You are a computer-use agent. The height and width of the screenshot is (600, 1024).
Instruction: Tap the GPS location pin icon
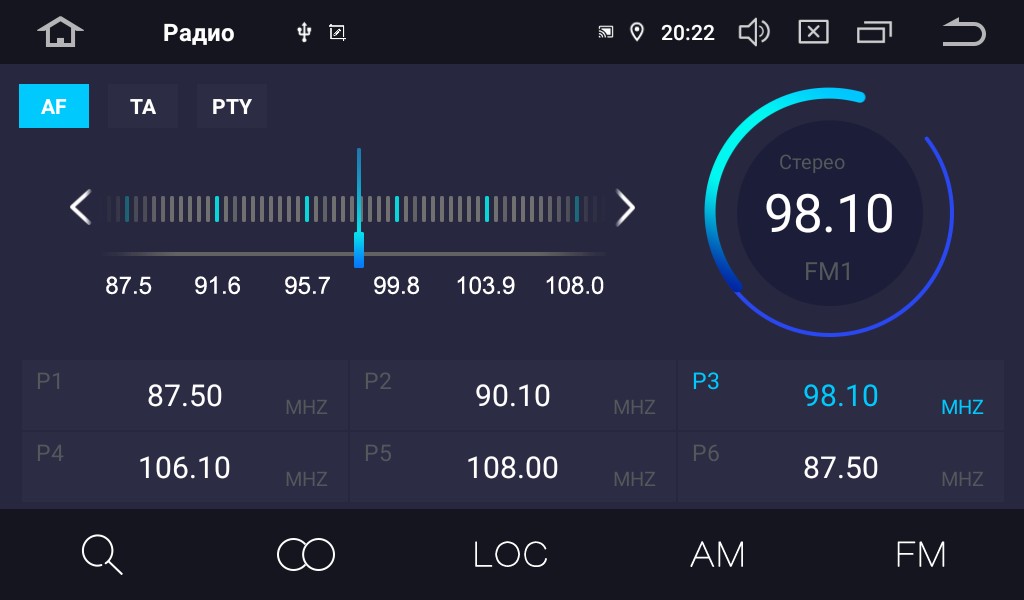636,32
